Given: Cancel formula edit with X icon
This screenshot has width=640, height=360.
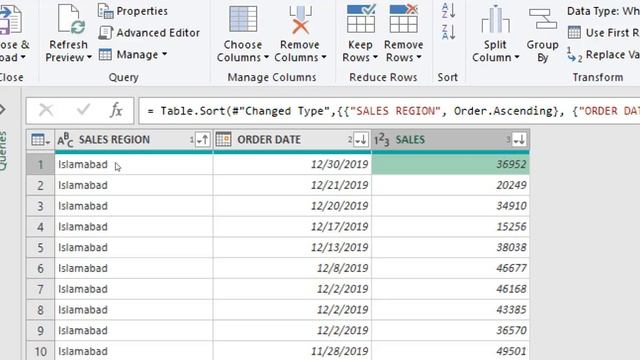Looking at the screenshot, I should pyautogui.click(x=46, y=110).
